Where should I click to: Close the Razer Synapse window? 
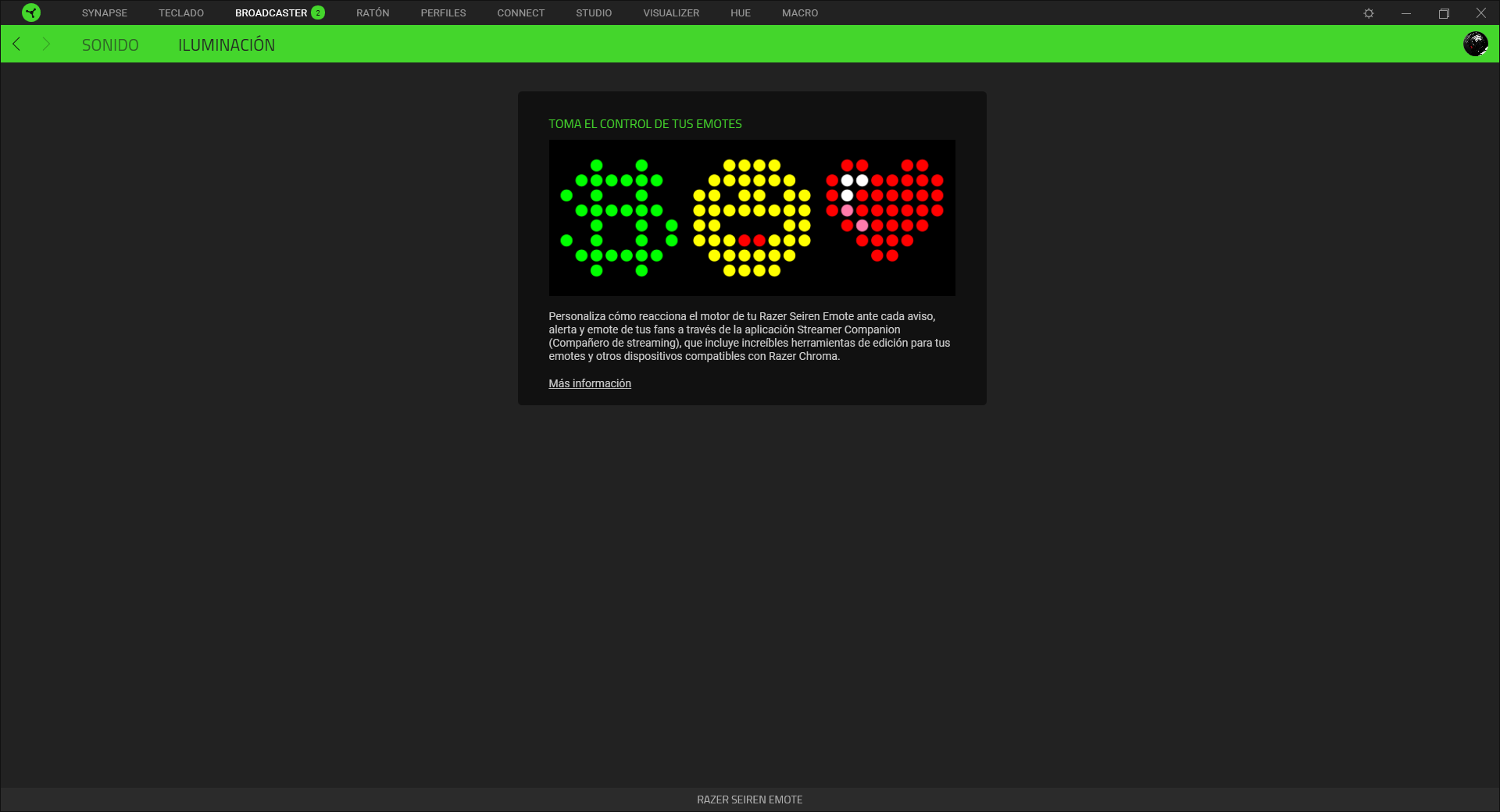pyautogui.click(x=1480, y=13)
